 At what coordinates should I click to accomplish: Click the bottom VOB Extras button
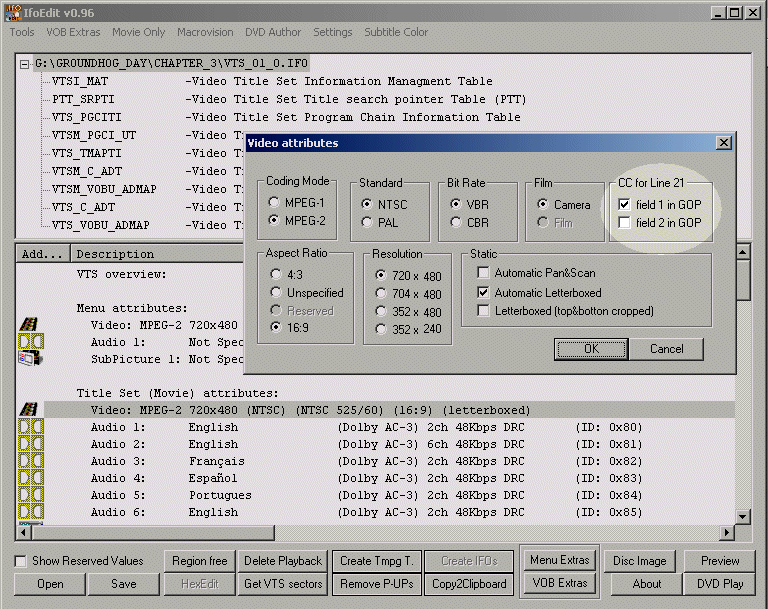559,583
